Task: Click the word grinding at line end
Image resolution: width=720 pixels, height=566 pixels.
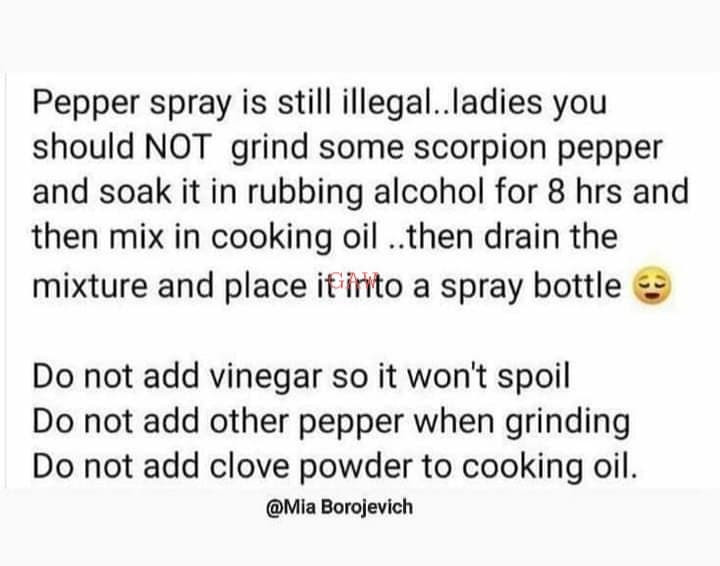Action: [568, 421]
